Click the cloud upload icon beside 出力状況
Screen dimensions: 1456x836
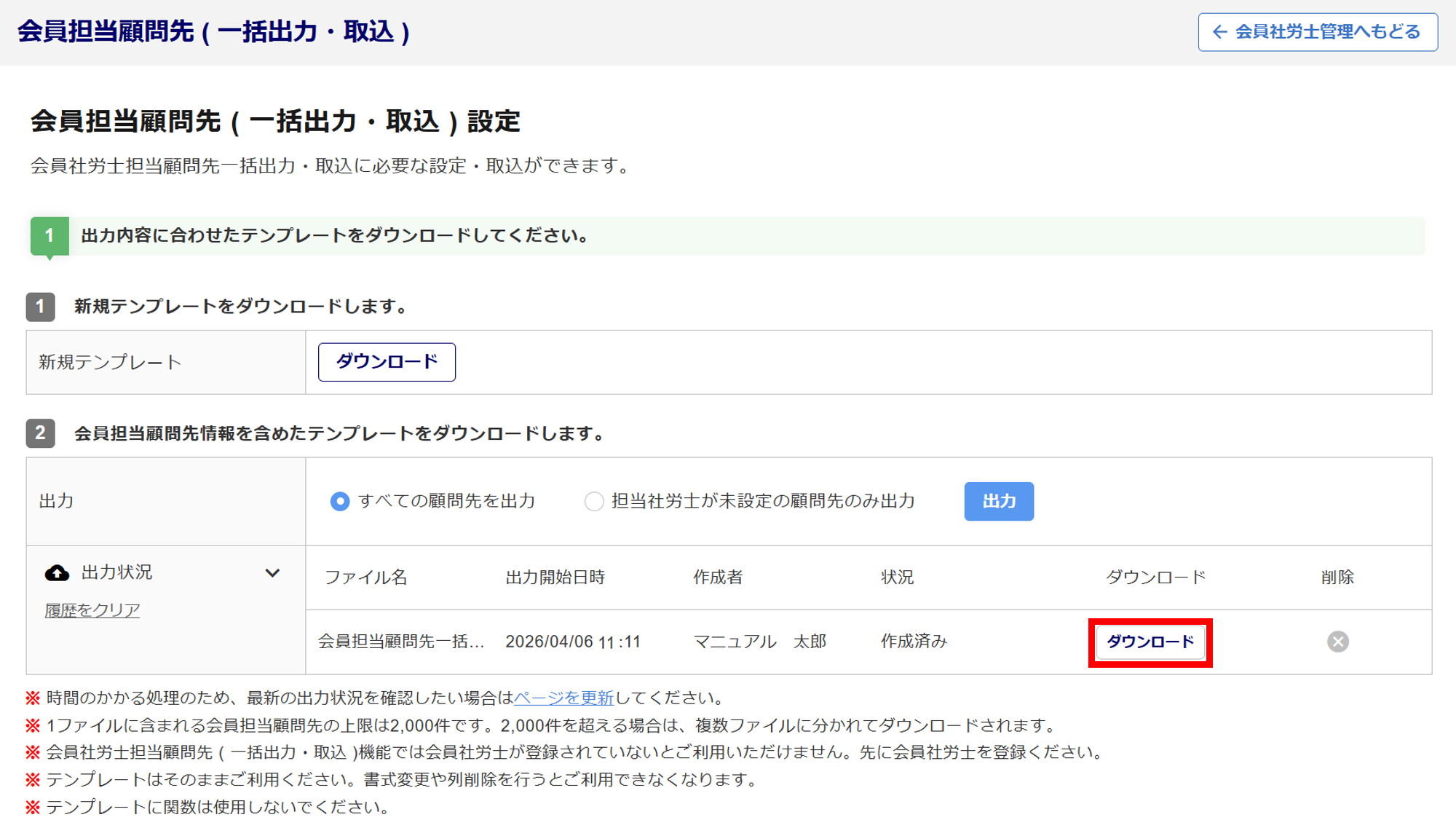pos(58,573)
